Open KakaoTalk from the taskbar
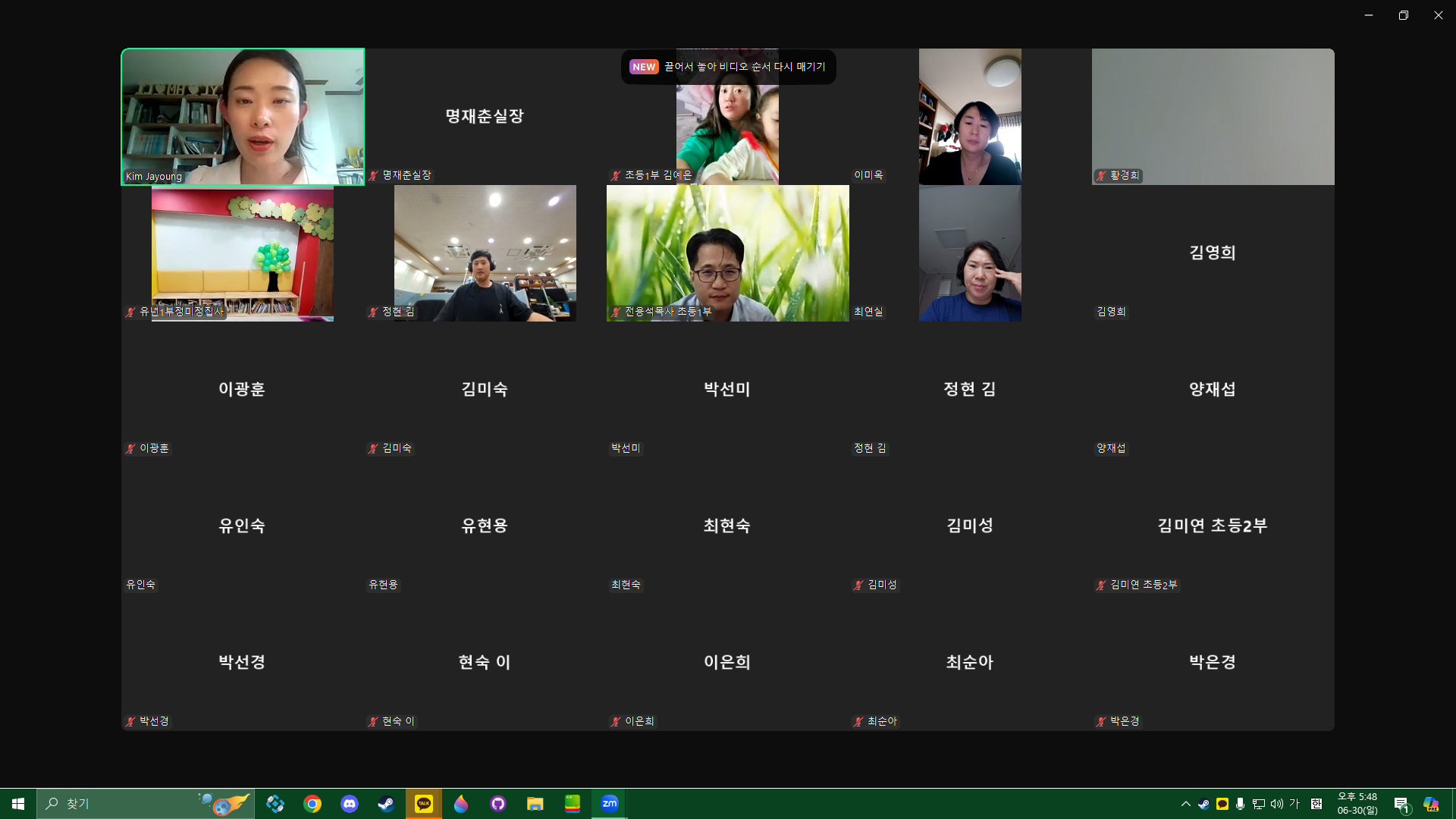Image resolution: width=1456 pixels, height=819 pixels. pyautogui.click(x=424, y=804)
